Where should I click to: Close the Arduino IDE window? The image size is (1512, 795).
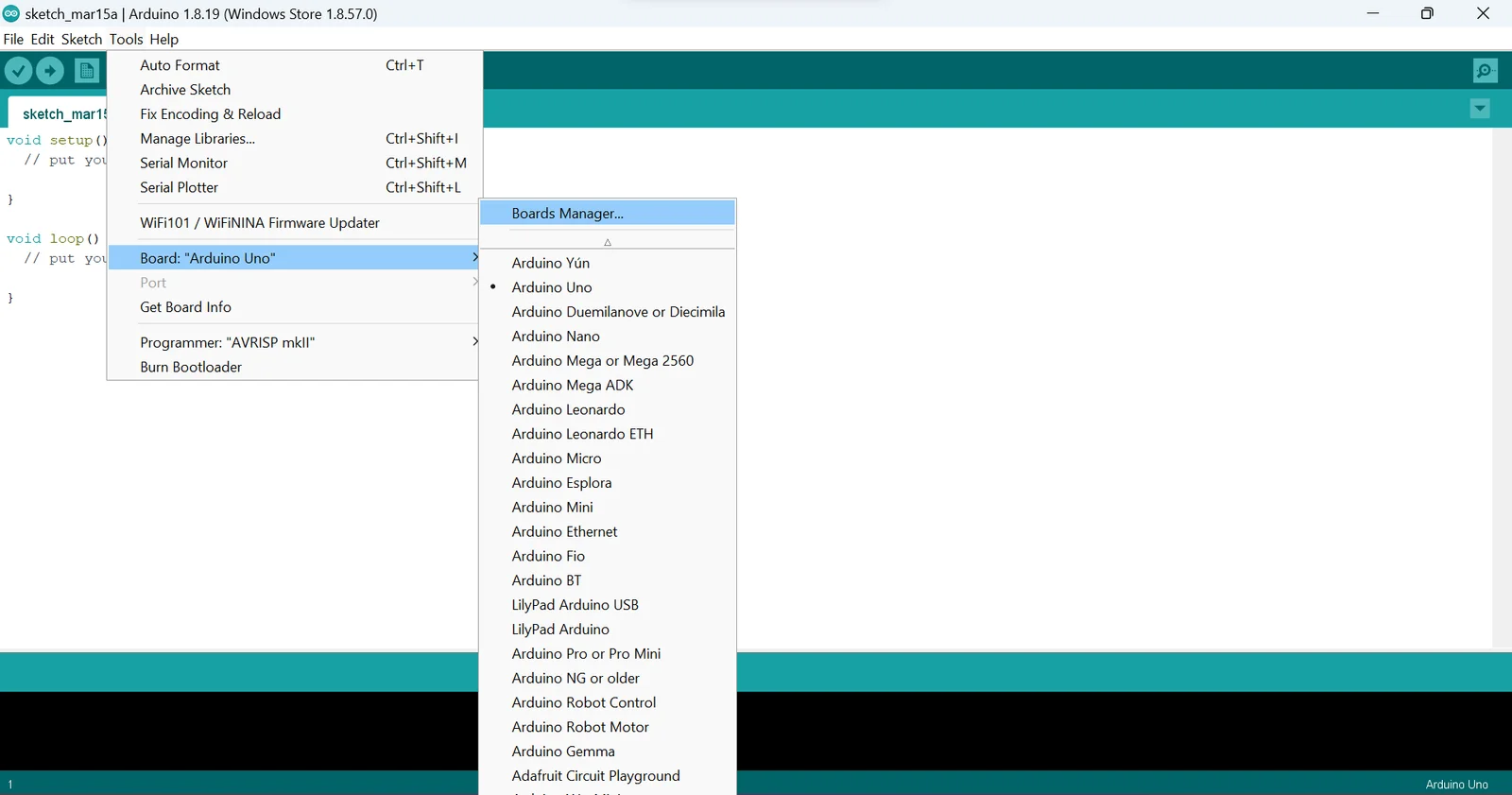(1483, 13)
